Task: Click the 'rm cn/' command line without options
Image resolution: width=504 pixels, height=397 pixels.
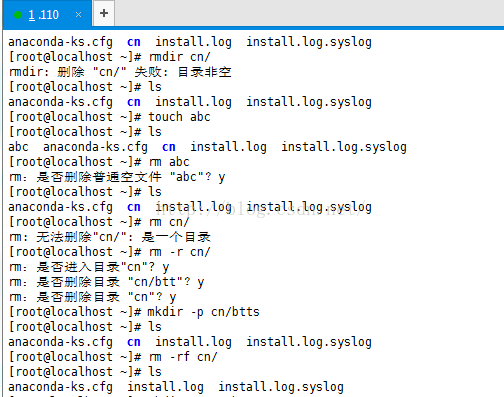Action: [99, 222]
